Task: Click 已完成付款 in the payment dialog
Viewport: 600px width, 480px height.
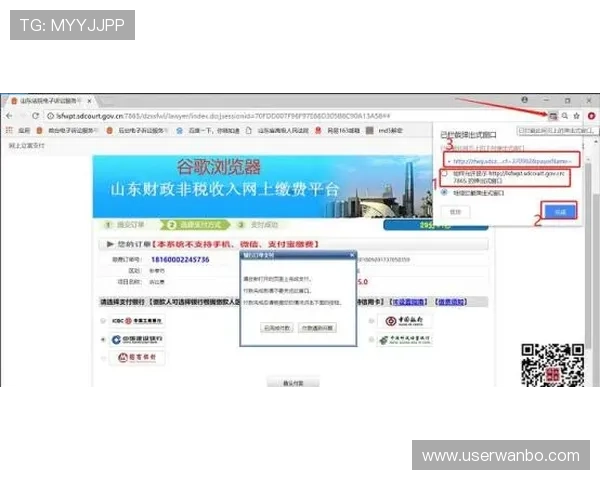Action: tap(277, 328)
